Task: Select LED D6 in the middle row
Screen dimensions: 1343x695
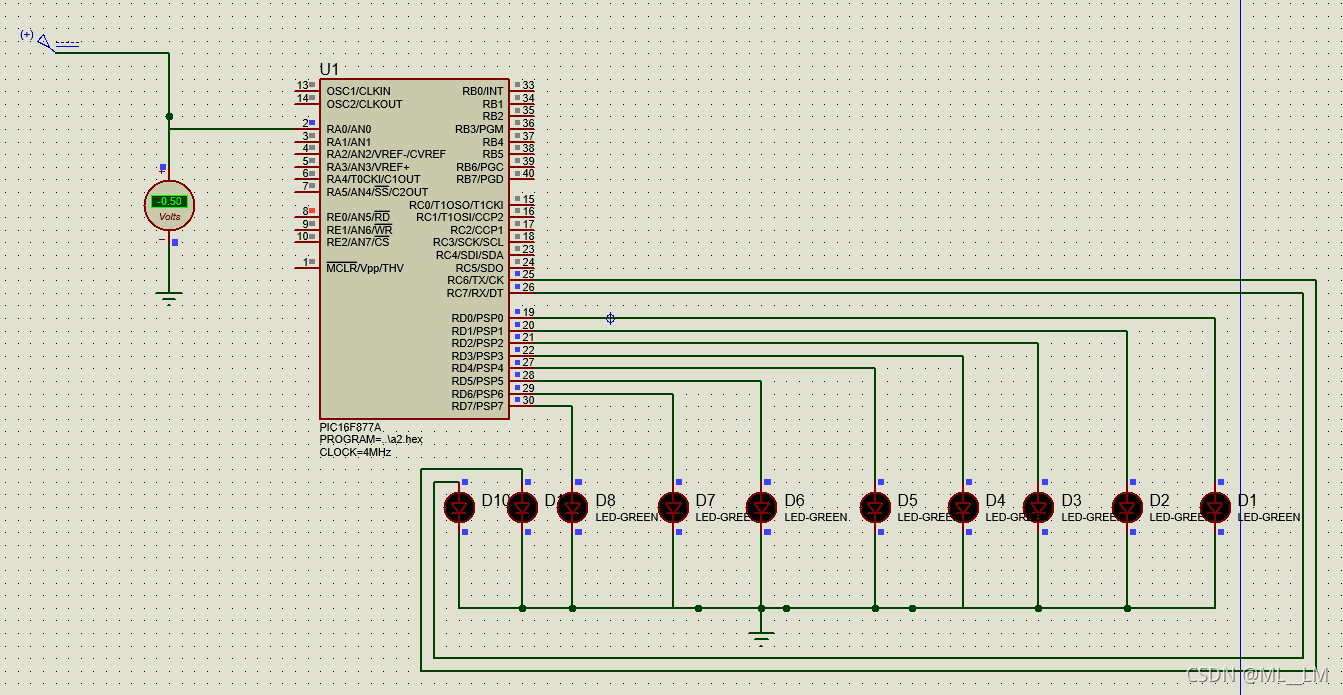Action: coord(761,508)
